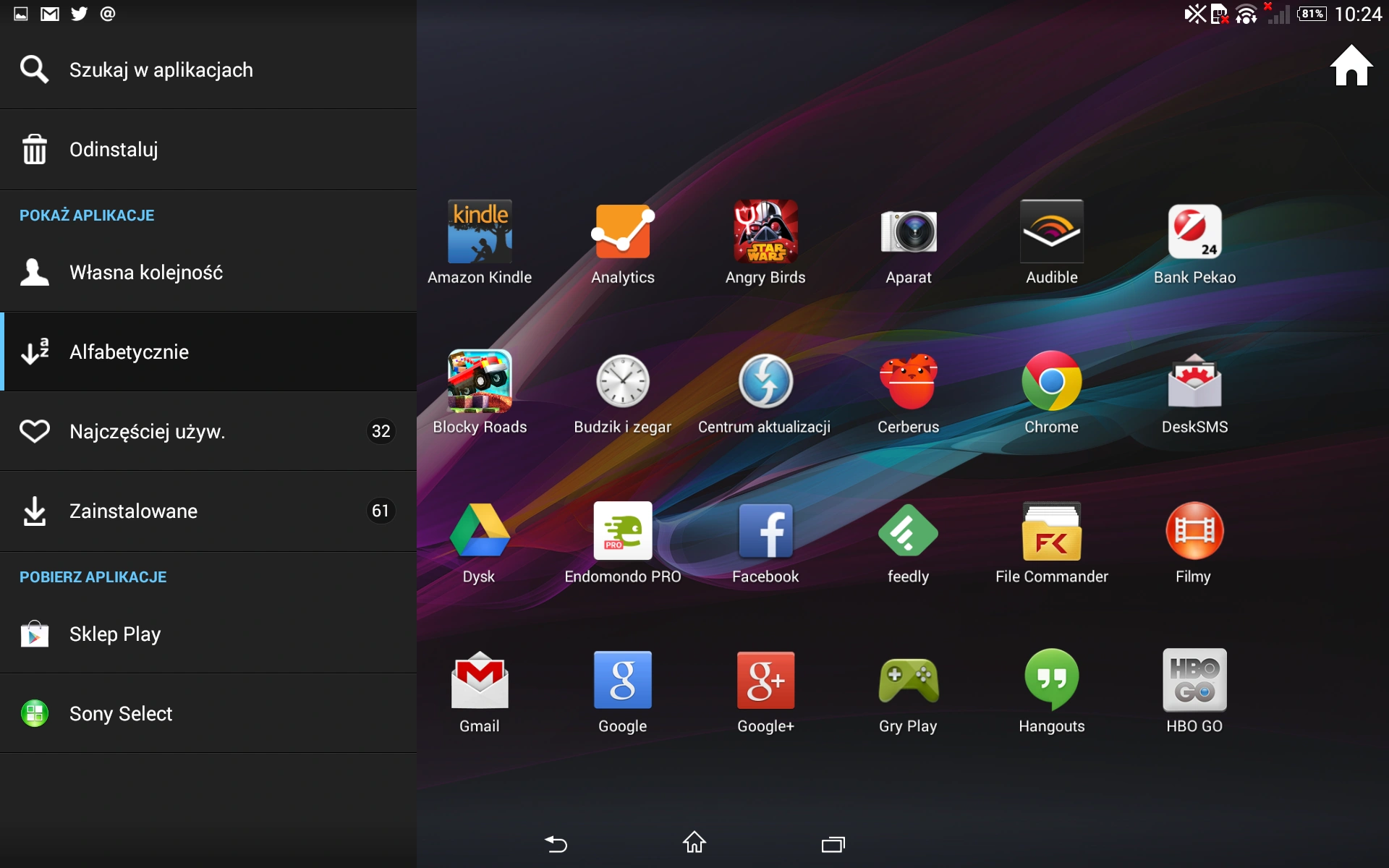
Task: Open the Filmy video app
Action: point(1194,542)
